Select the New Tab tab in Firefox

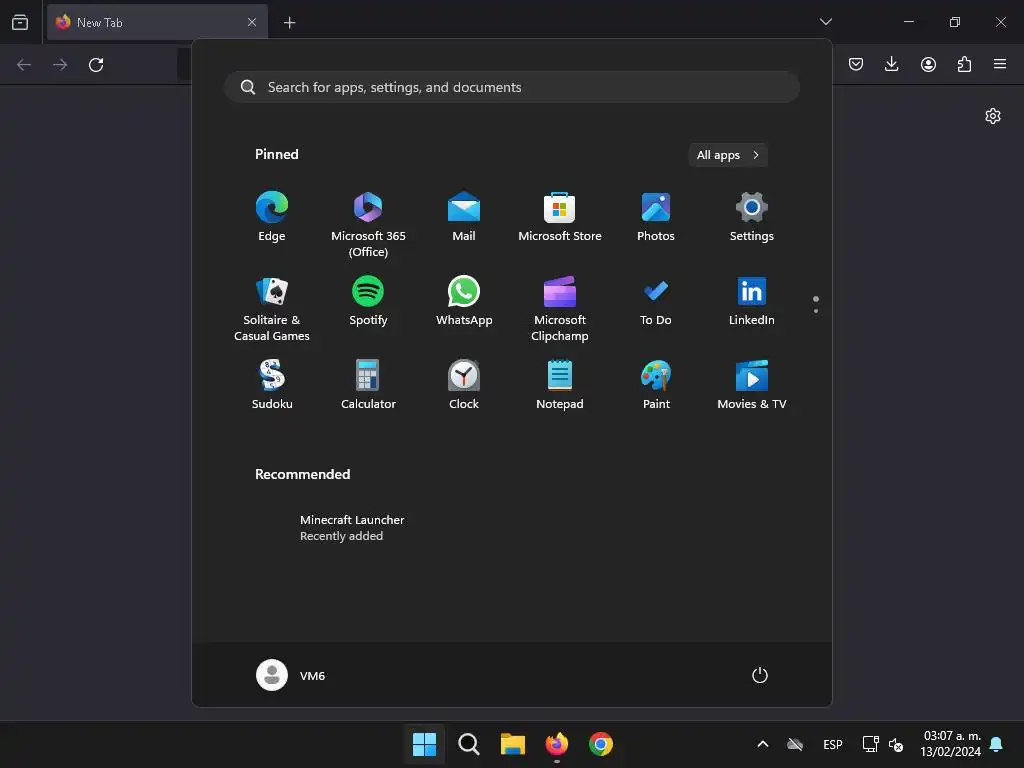[x=157, y=22]
